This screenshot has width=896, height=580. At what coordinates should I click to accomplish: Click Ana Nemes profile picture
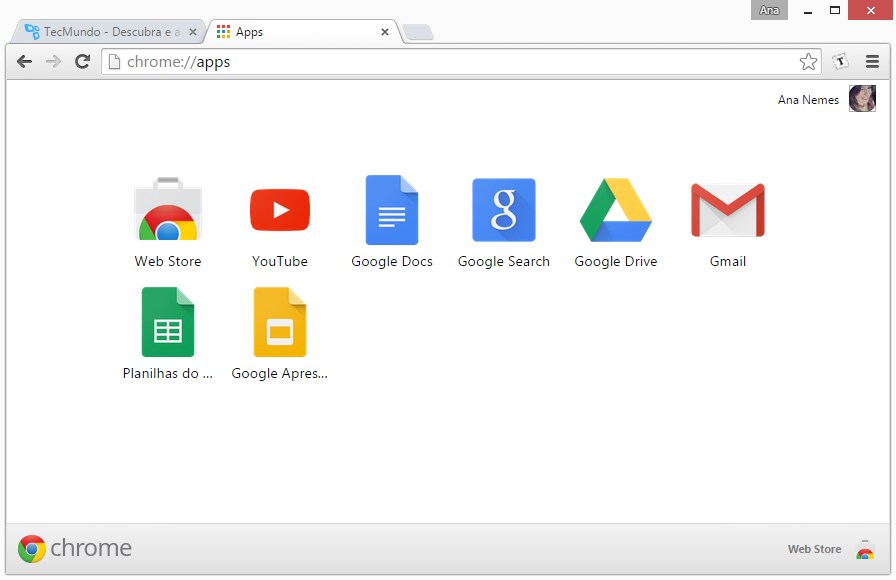point(862,99)
